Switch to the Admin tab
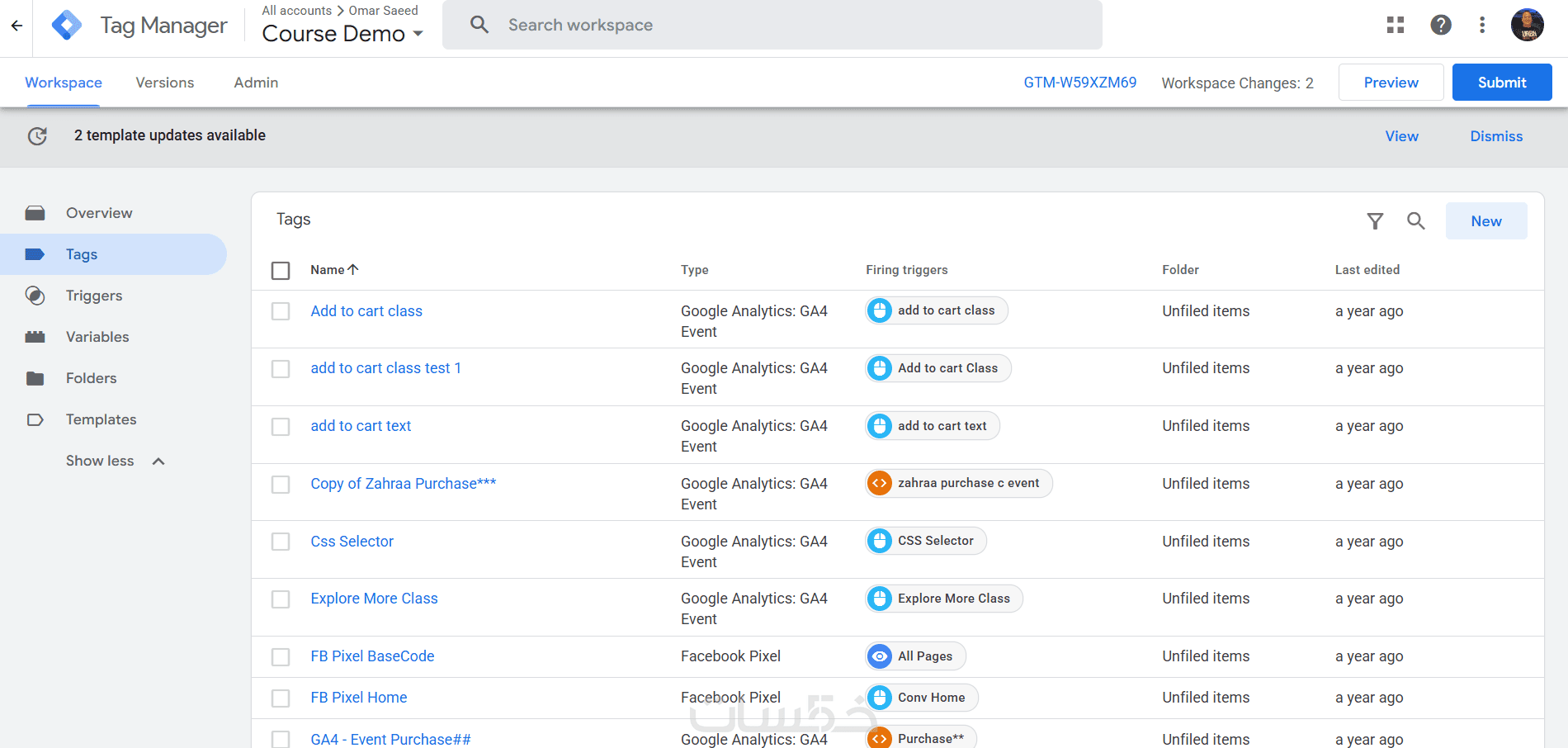Viewport: 1568px width, 748px height. [x=256, y=83]
